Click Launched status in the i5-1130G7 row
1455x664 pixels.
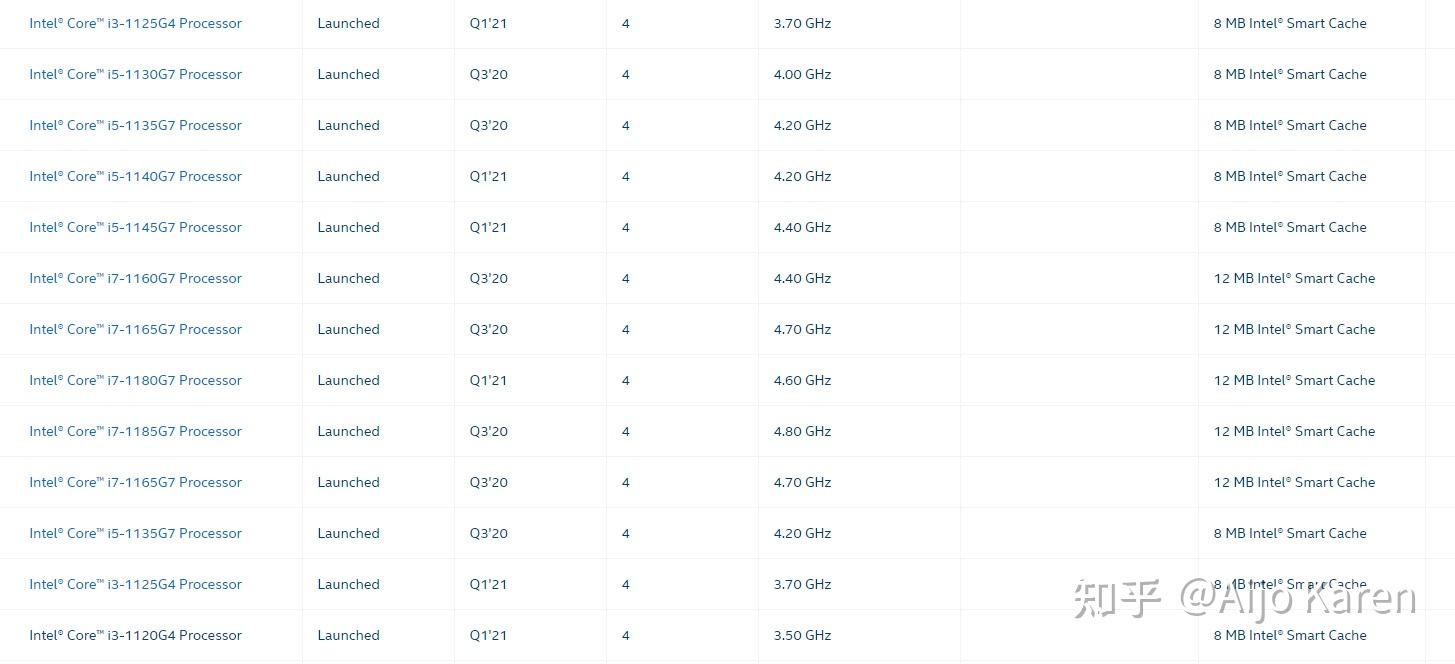click(x=348, y=74)
